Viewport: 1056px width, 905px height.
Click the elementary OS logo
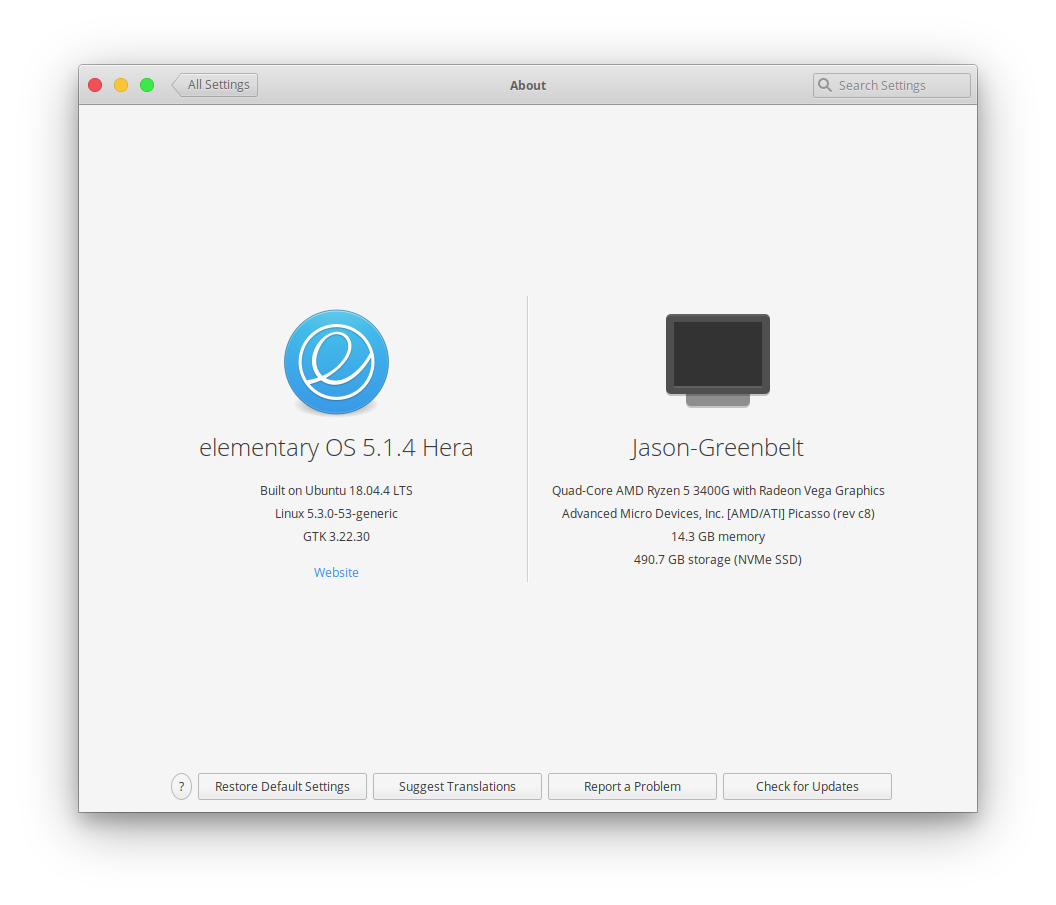click(x=336, y=362)
